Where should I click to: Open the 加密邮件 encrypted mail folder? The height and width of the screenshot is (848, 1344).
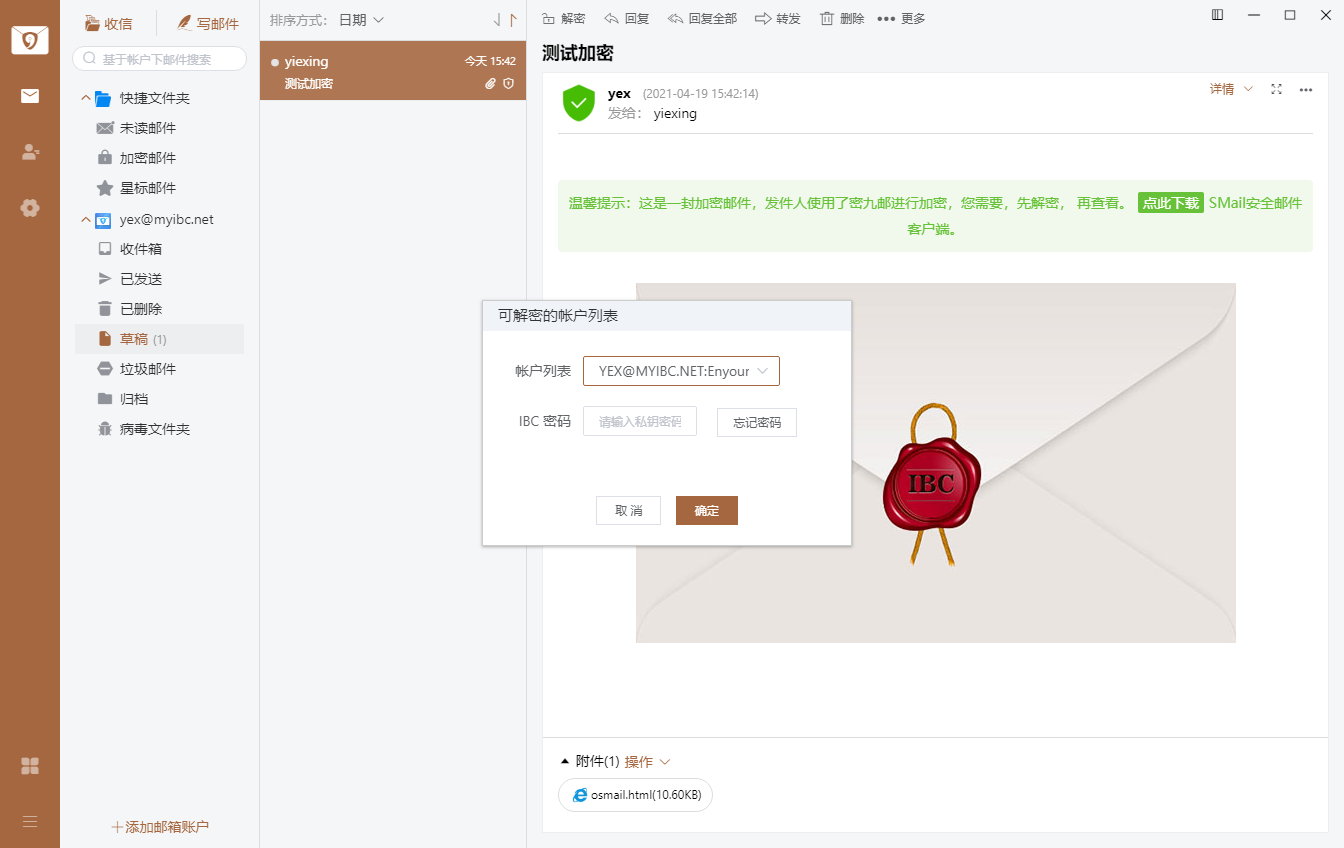pyautogui.click(x=147, y=158)
